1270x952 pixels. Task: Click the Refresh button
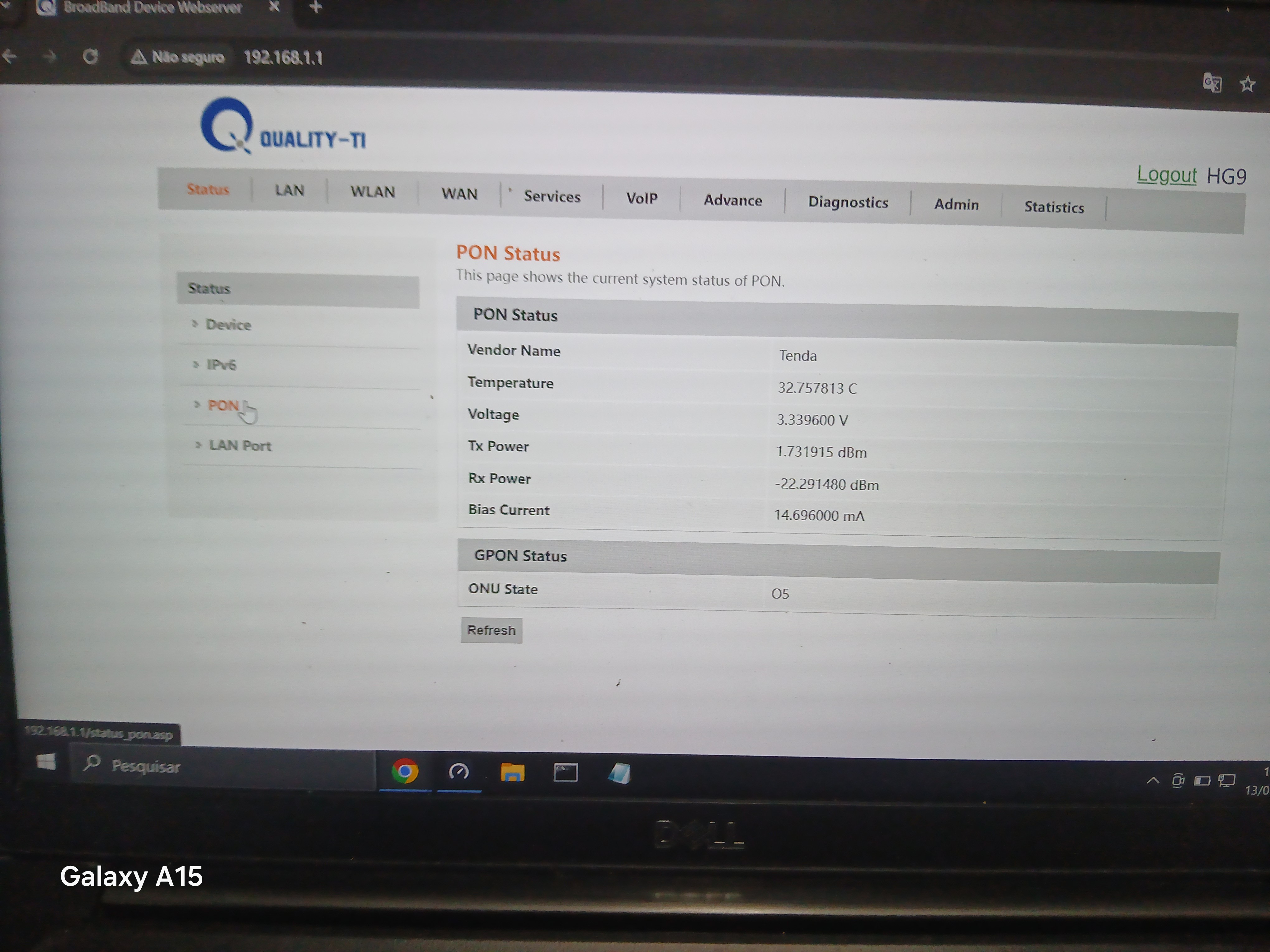[x=491, y=630]
